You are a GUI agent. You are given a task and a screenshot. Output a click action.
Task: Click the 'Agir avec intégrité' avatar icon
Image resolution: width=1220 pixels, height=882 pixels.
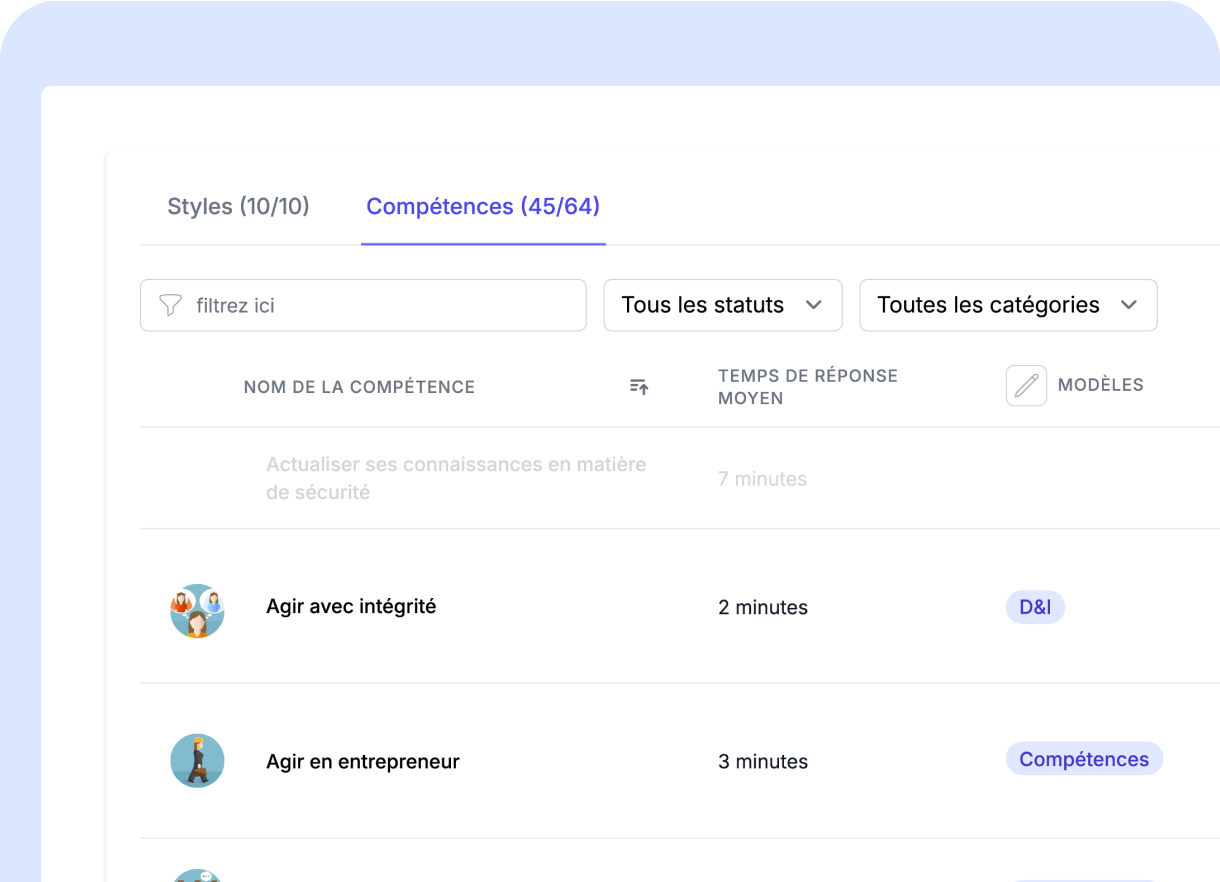point(197,611)
